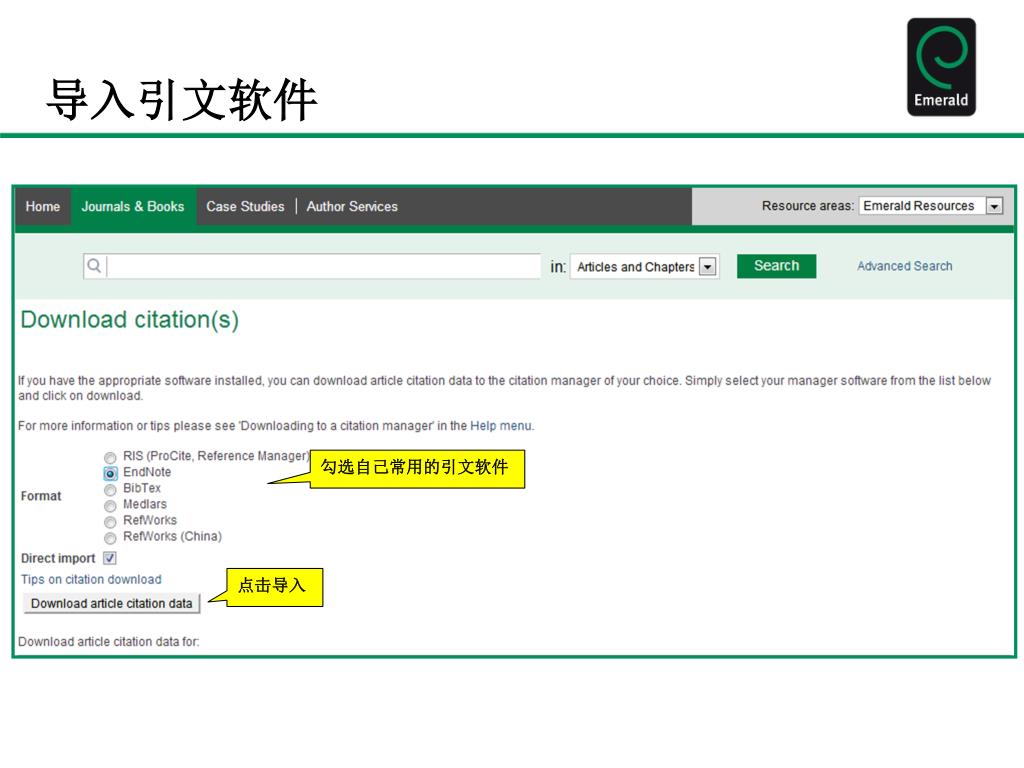Open the Case Studies menu item
The height and width of the screenshot is (768, 1024).
point(245,206)
